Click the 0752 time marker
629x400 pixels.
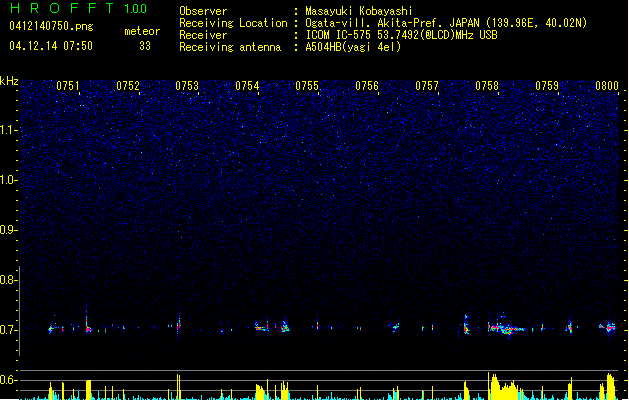(128, 86)
